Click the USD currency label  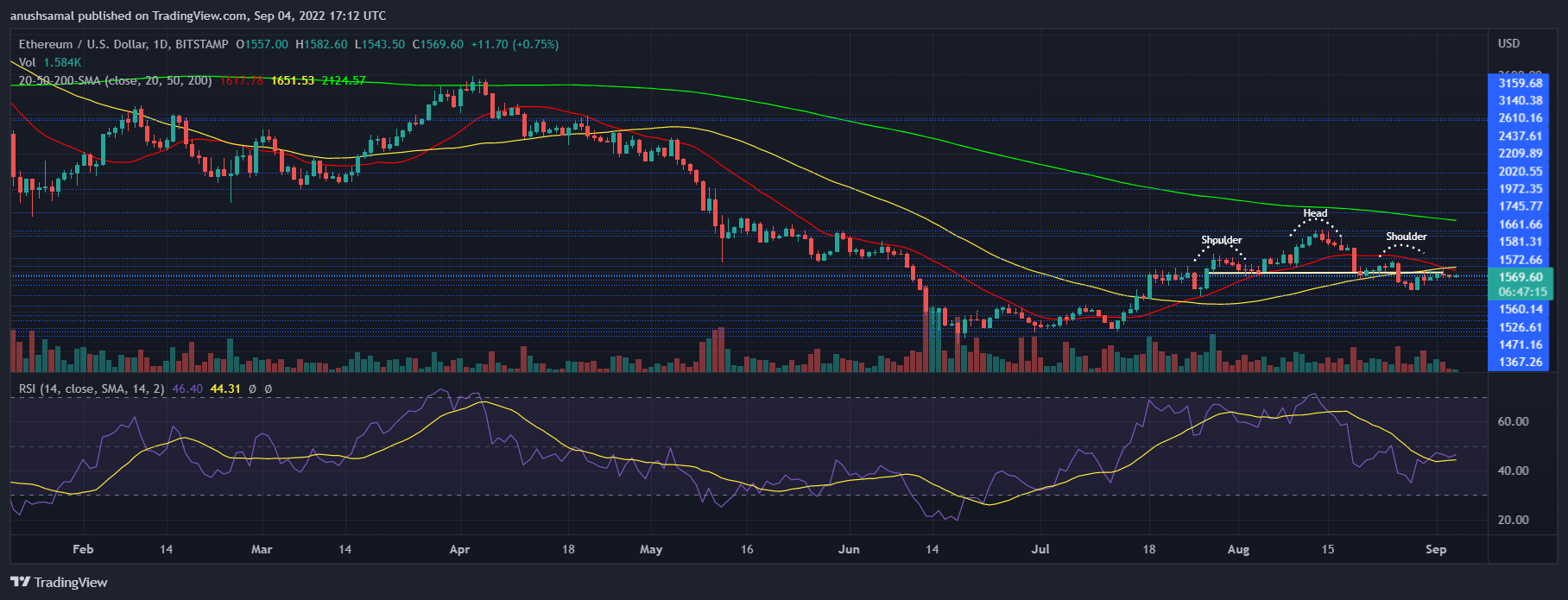tap(1509, 43)
